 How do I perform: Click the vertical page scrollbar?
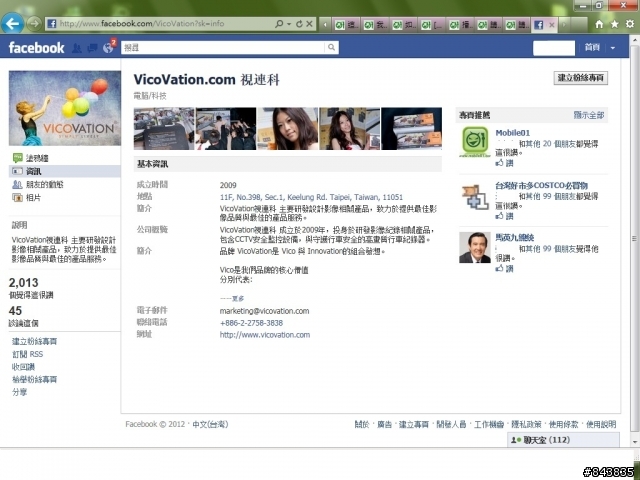tap(635, 239)
